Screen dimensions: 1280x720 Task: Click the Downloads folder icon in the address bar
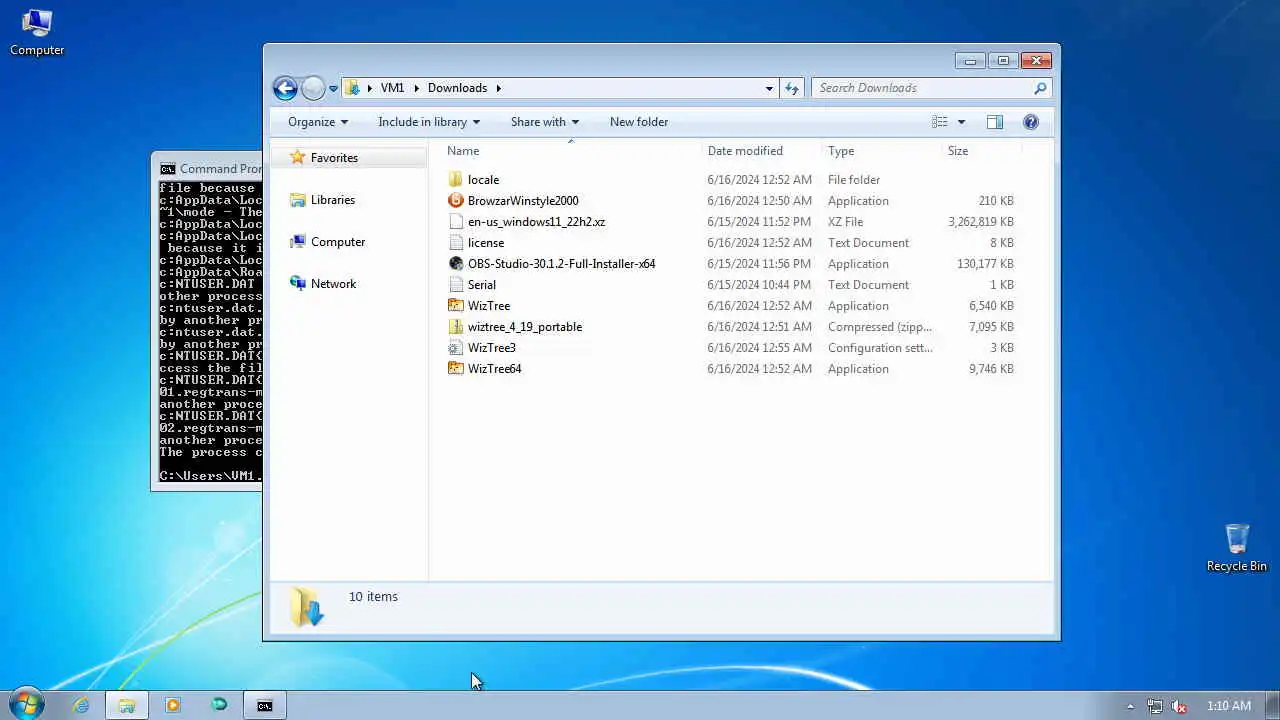coord(352,88)
